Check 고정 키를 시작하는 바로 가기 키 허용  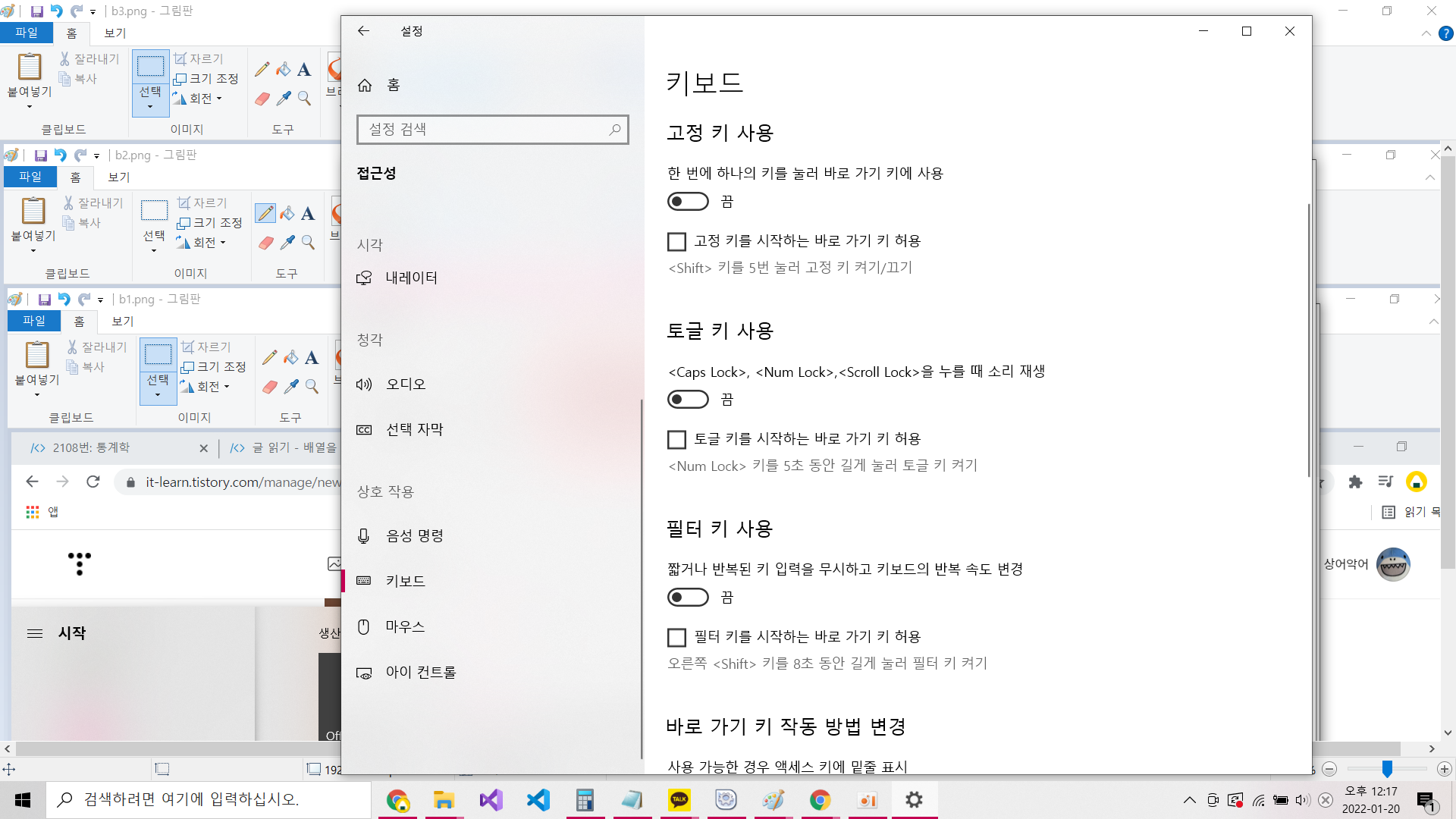pos(676,241)
